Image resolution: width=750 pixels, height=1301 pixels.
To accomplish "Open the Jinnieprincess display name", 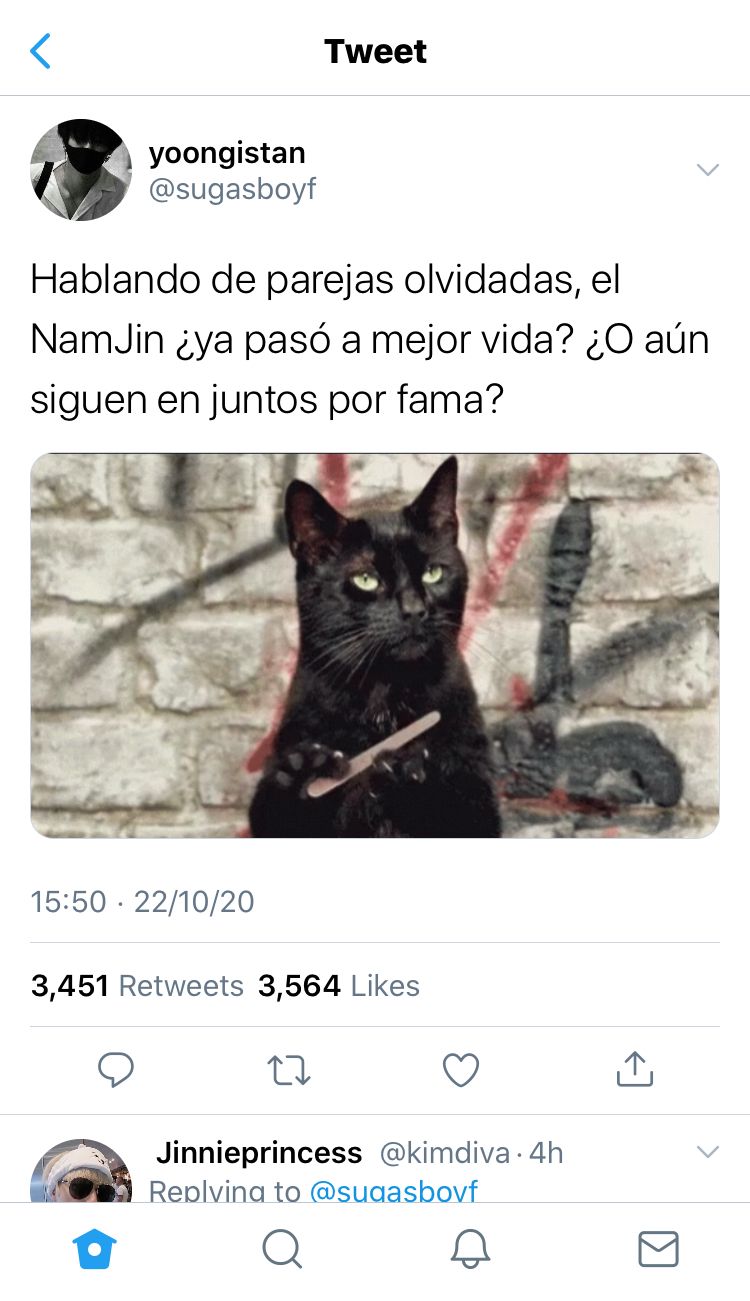I will (x=259, y=1153).
